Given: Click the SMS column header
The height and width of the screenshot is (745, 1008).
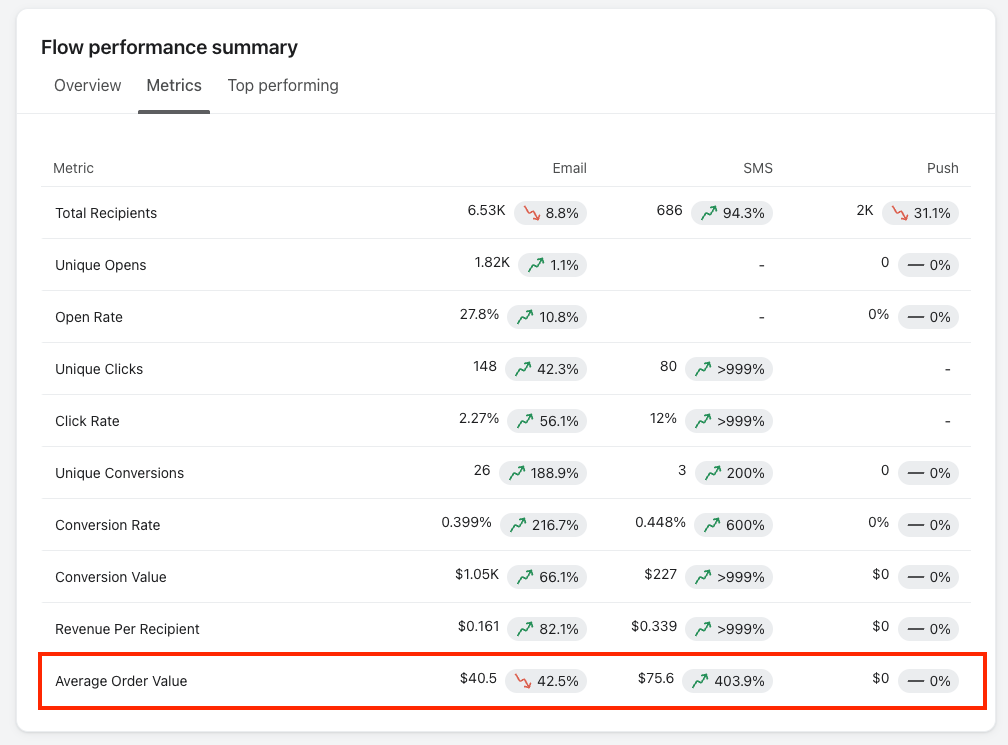Looking at the screenshot, I should 758,168.
